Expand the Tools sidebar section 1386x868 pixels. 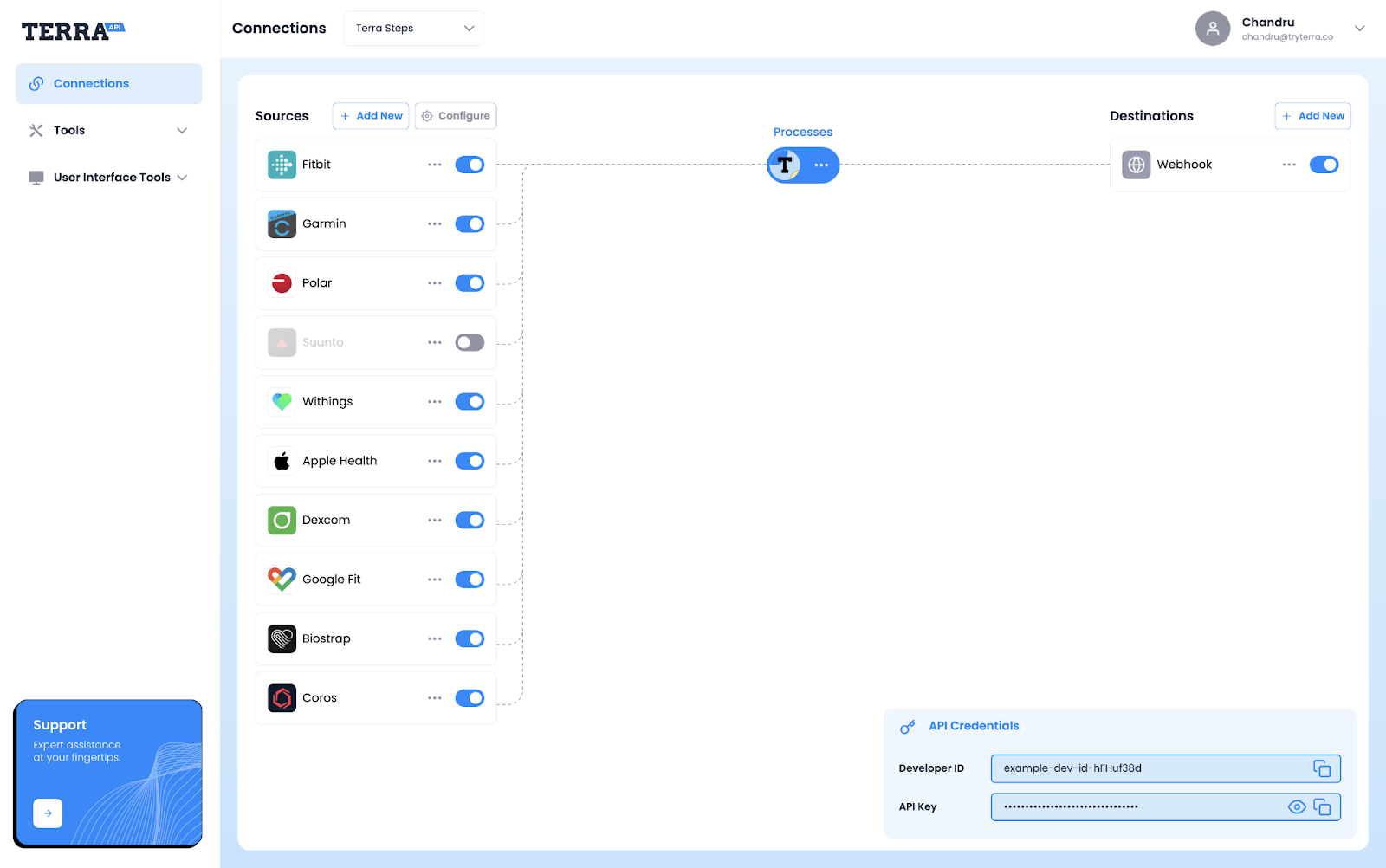pos(107,130)
